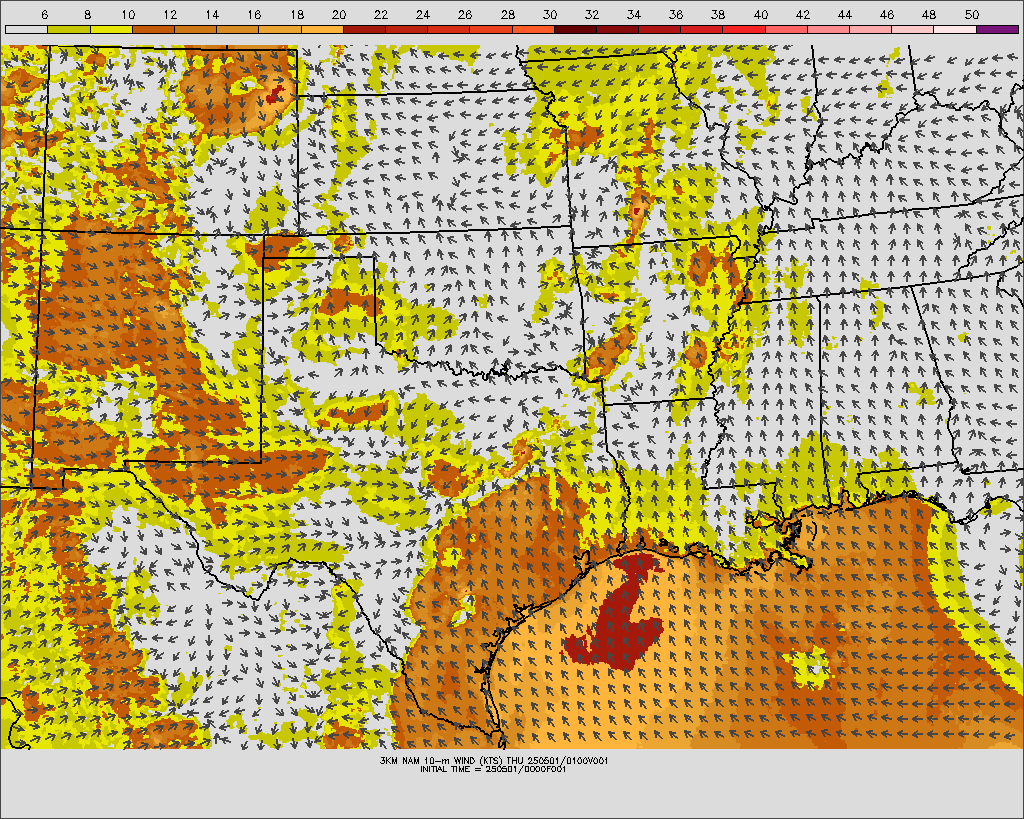Select the legend swatch between 22 and 24
The height and width of the screenshot is (819, 1024).
406,29
